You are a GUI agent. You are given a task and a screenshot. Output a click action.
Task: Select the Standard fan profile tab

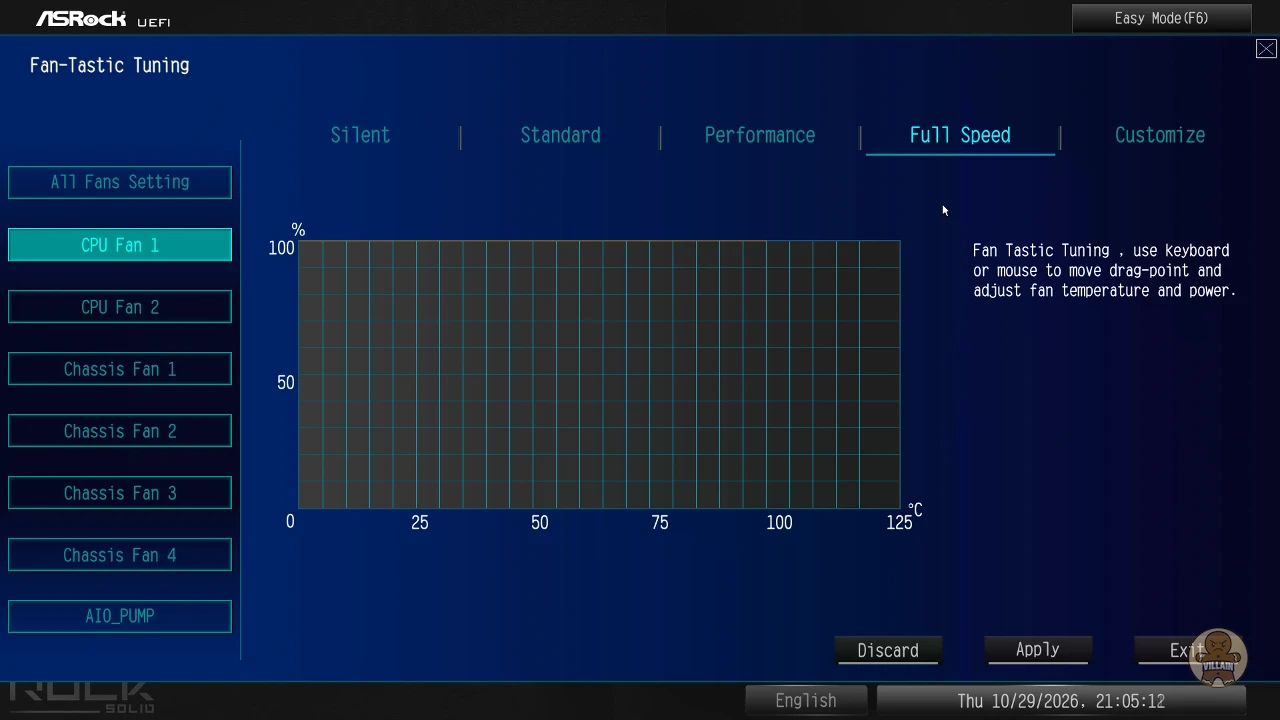tap(560, 135)
